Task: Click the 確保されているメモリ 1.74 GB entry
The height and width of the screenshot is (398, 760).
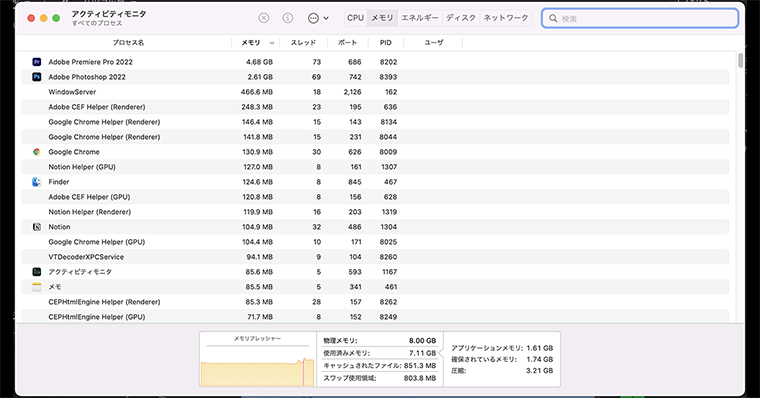Action: click(502, 359)
